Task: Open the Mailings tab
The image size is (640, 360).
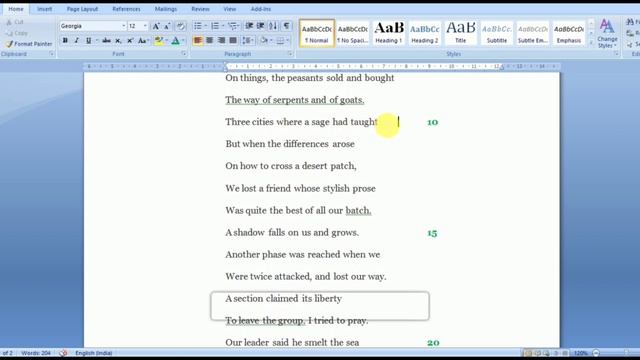Action: click(166, 9)
